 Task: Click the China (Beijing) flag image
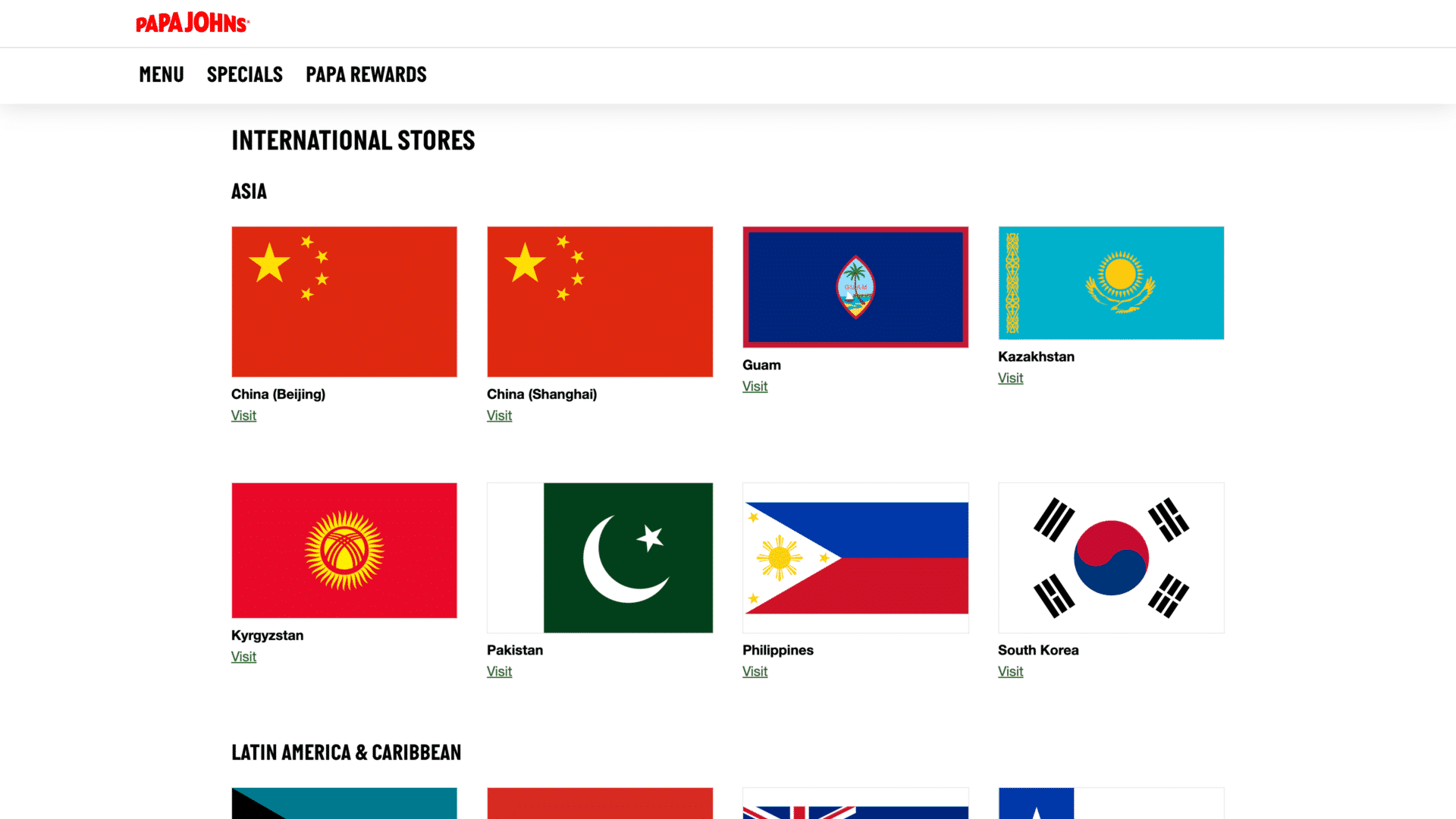click(344, 302)
